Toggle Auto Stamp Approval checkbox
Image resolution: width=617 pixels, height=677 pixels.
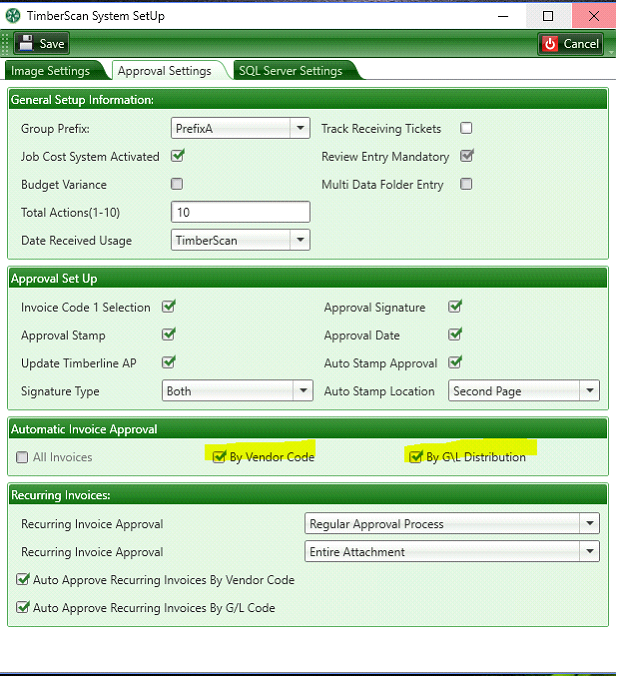click(x=455, y=362)
